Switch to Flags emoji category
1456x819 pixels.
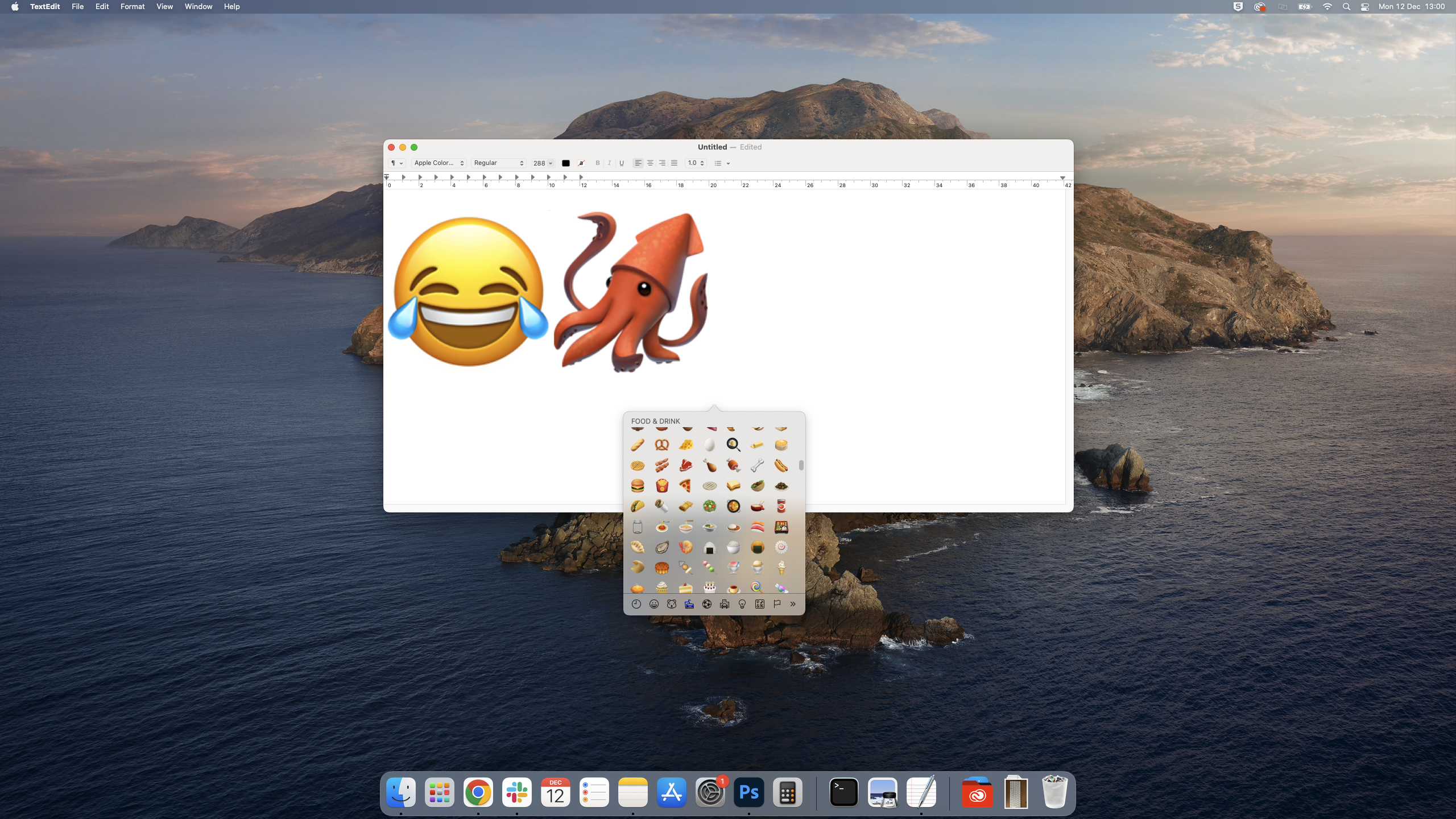777,604
